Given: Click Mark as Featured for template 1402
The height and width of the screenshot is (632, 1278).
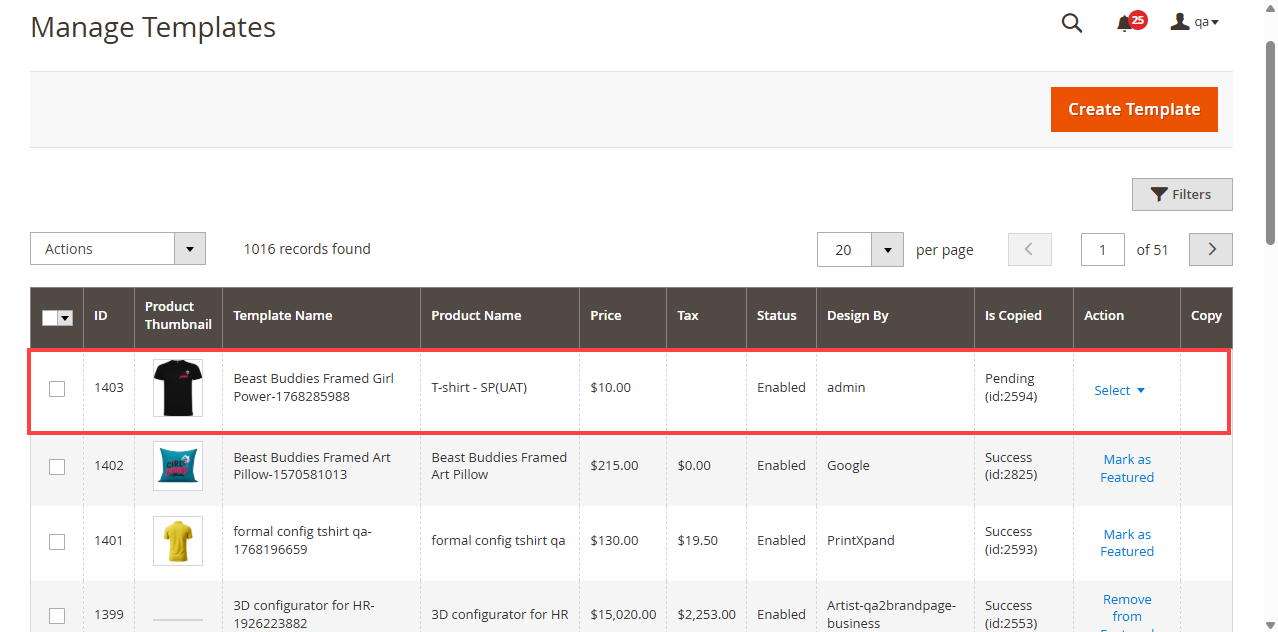Looking at the screenshot, I should click(1127, 468).
